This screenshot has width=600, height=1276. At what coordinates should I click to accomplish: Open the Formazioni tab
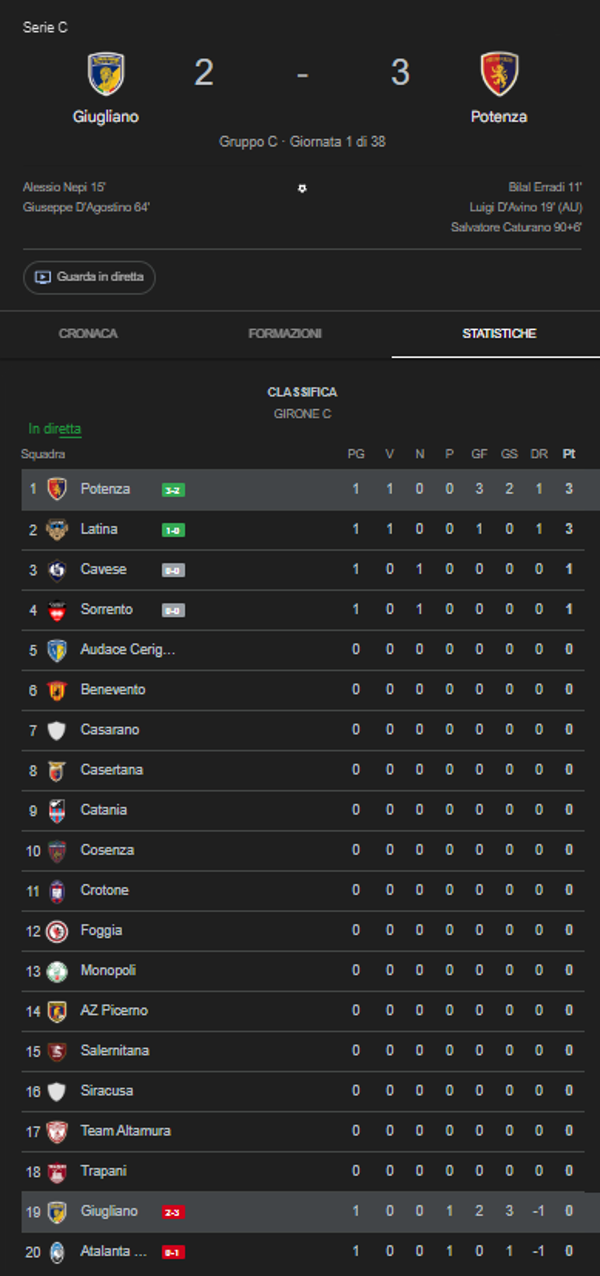[x=285, y=333]
